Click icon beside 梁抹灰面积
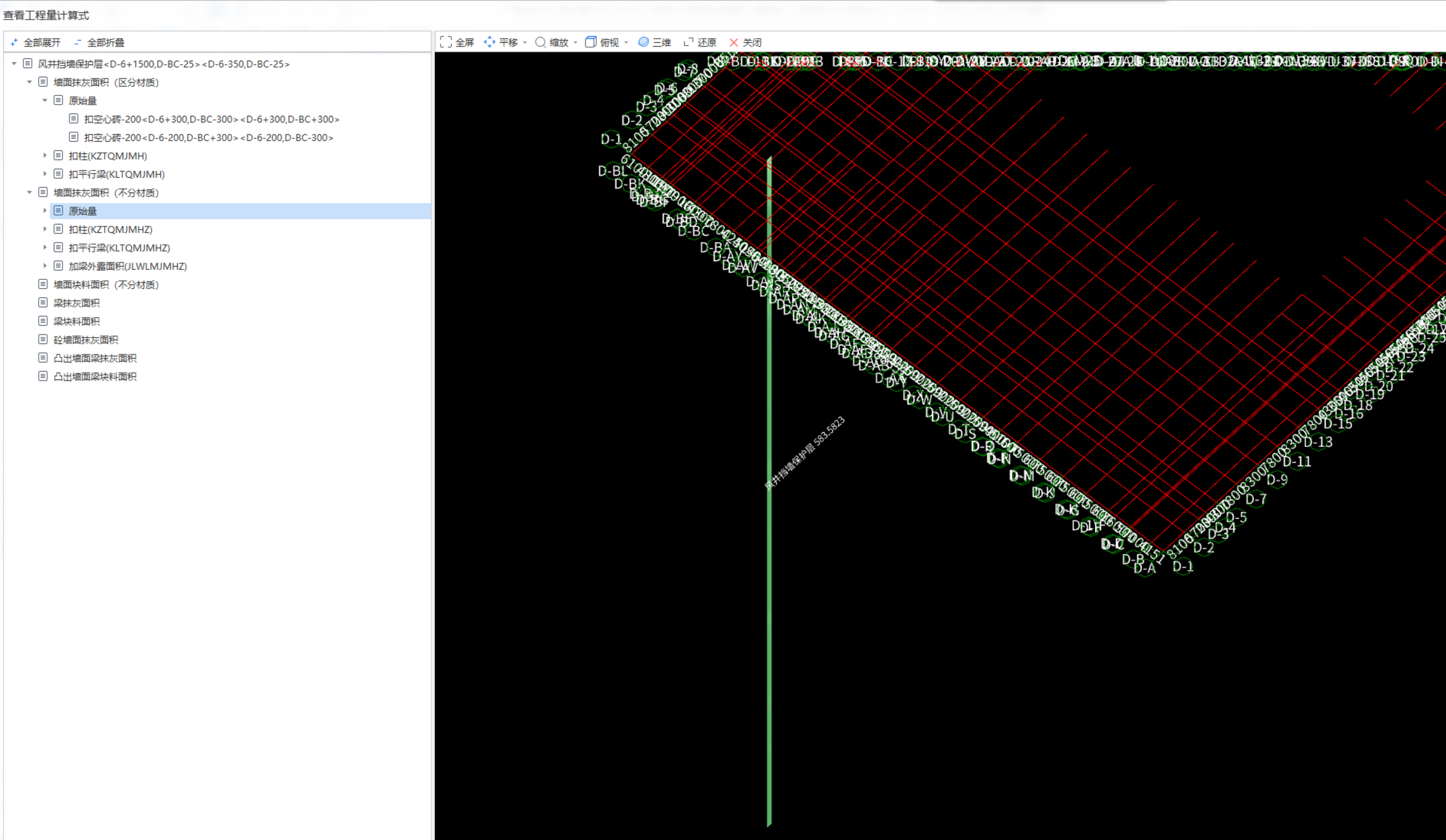1446x840 pixels. coord(43,302)
